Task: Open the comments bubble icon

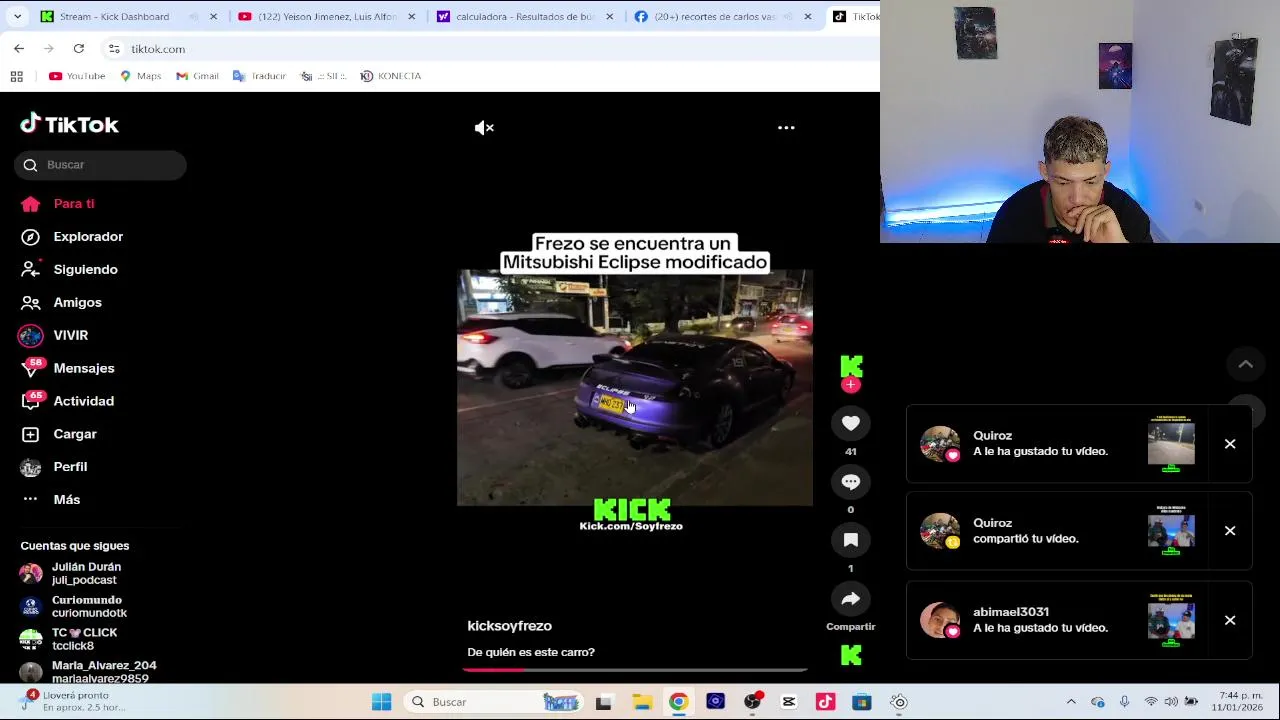Action: [x=851, y=482]
